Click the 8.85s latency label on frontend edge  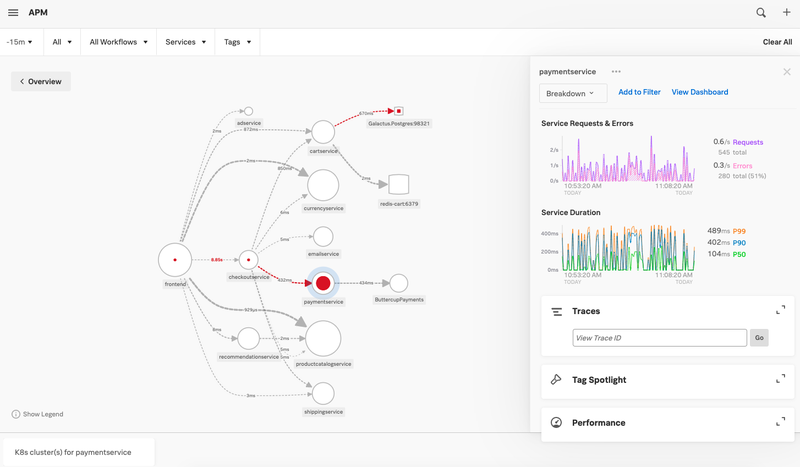pos(216,260)
